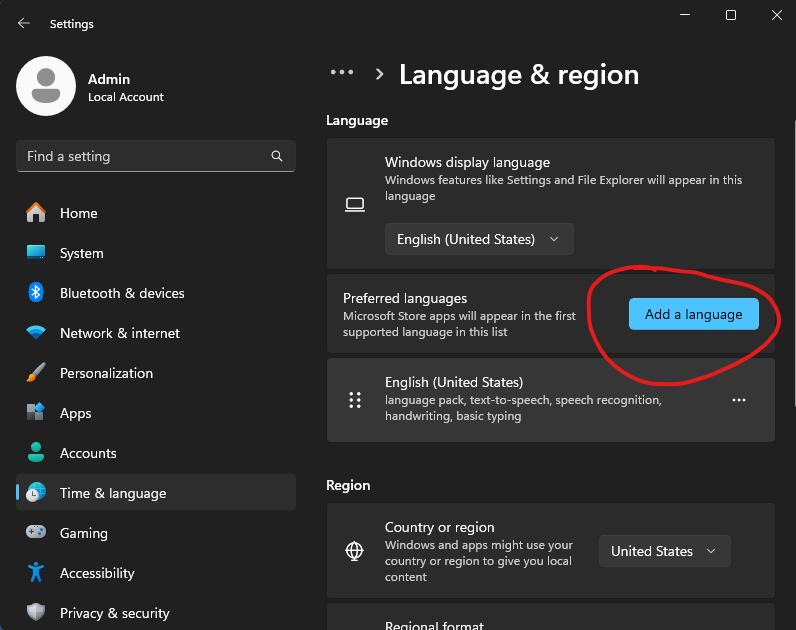Go to System settings

tap(156, 253)
